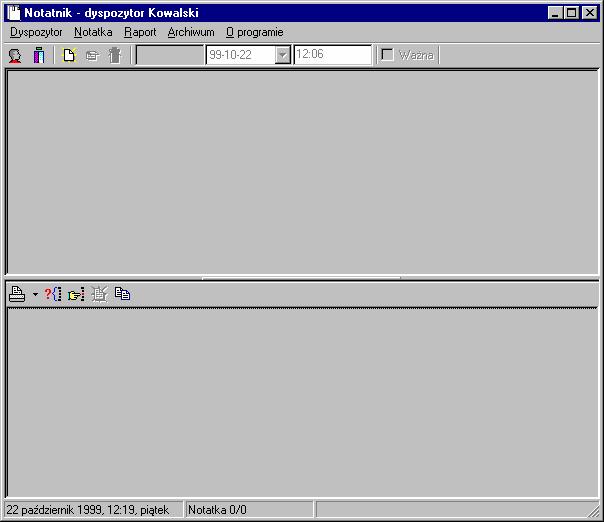Click the purple and cyan exit door icon
604x522 pixels.
tap(39, 55)
